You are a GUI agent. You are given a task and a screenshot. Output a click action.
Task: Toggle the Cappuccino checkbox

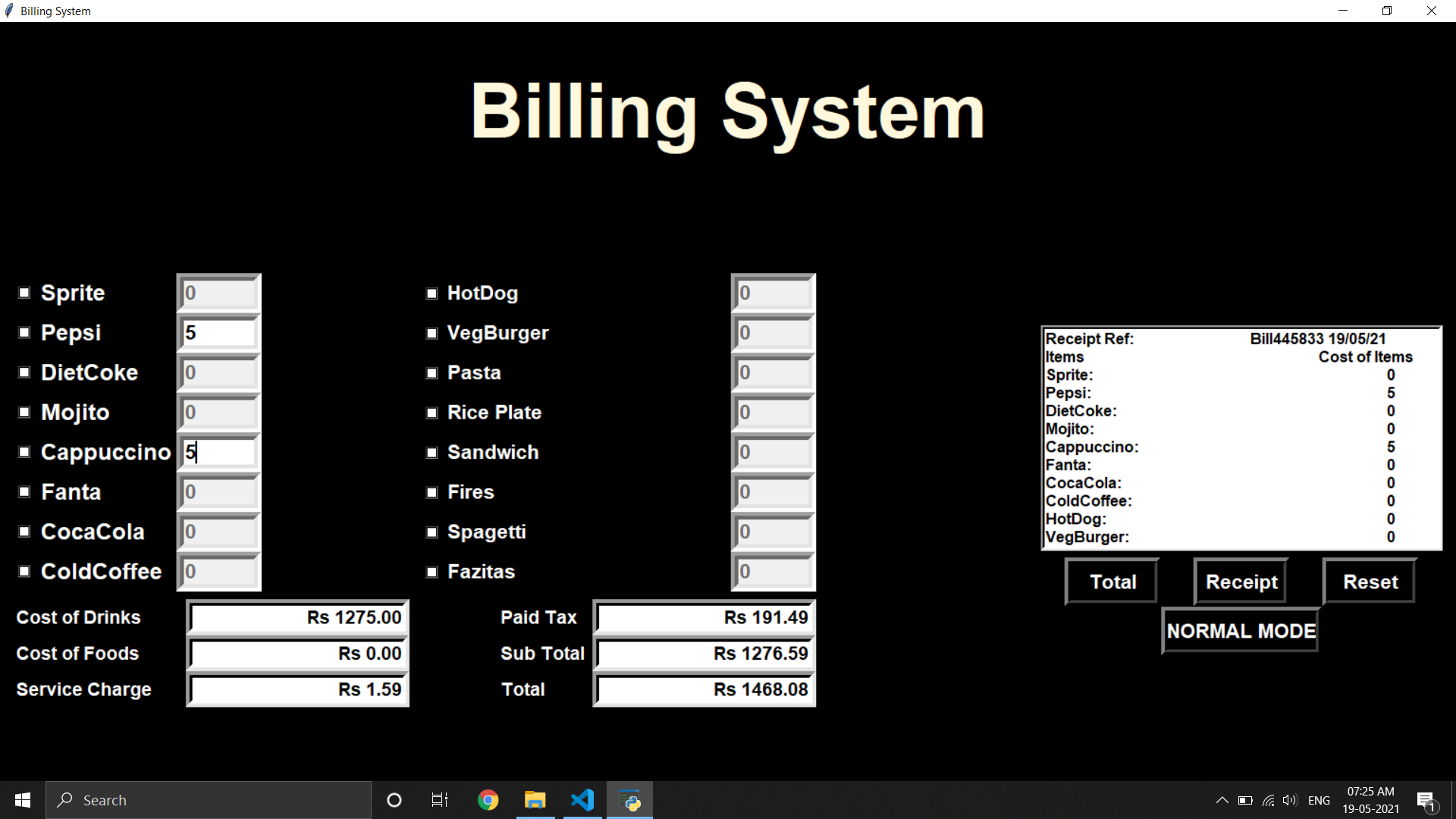pos(23,452)
